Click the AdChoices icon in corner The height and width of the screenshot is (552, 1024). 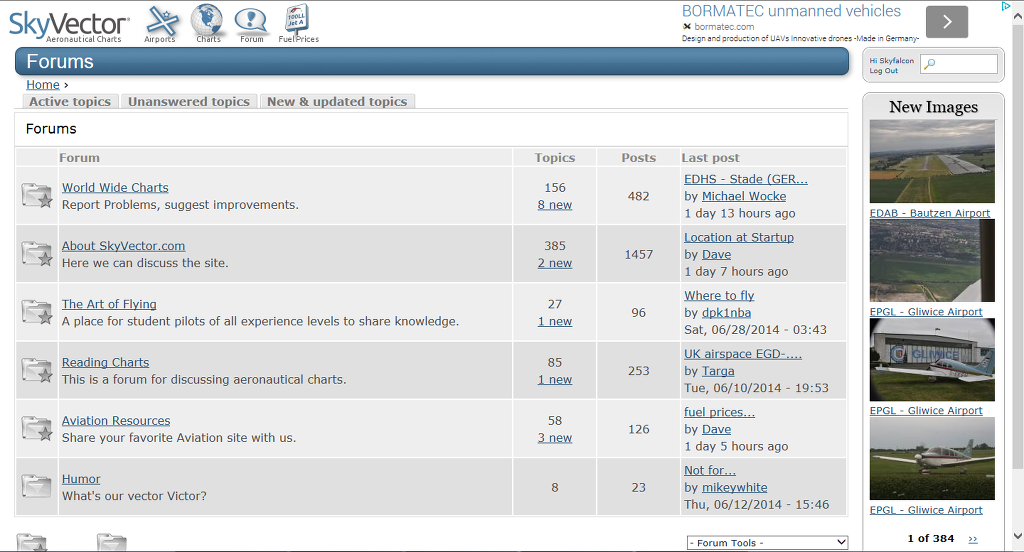tap(1006, 6)
